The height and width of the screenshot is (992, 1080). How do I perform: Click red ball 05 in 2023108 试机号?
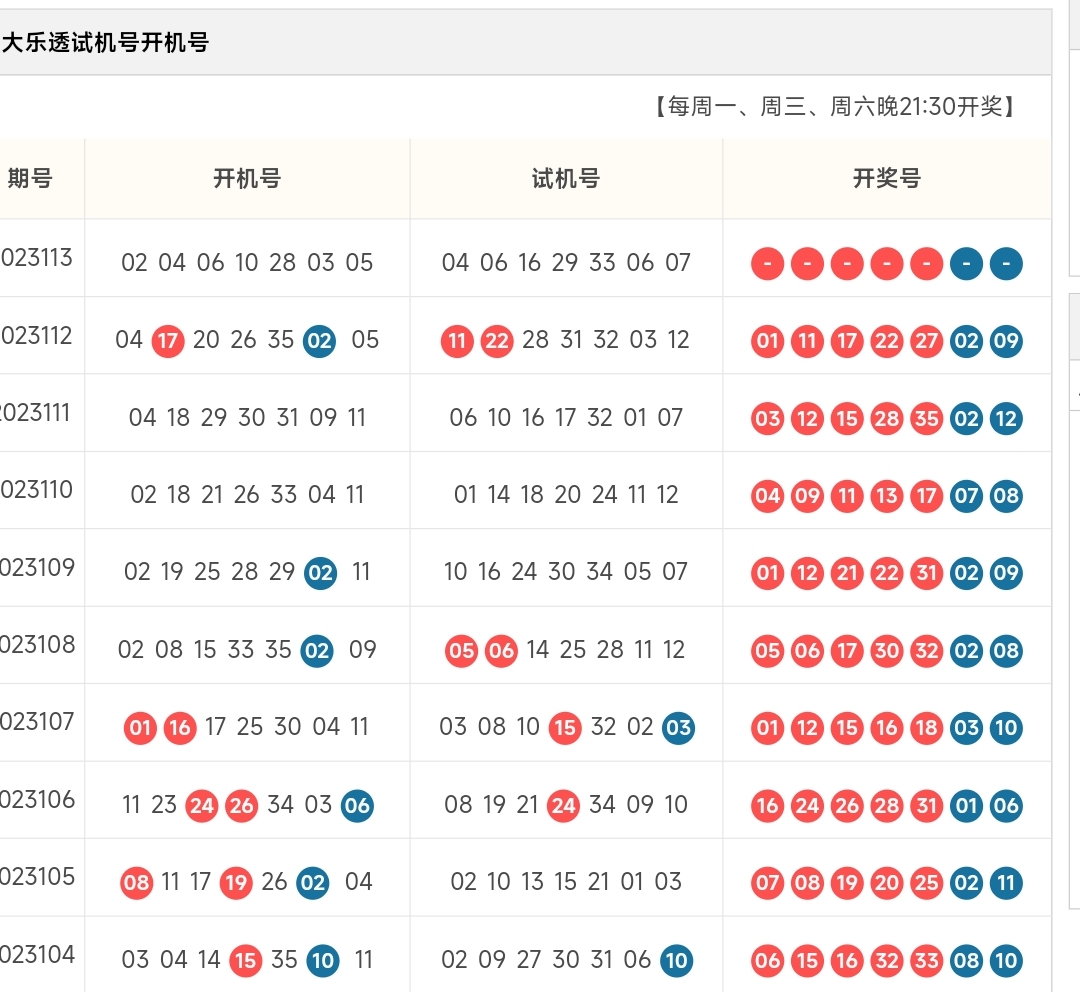pos(460,650)
